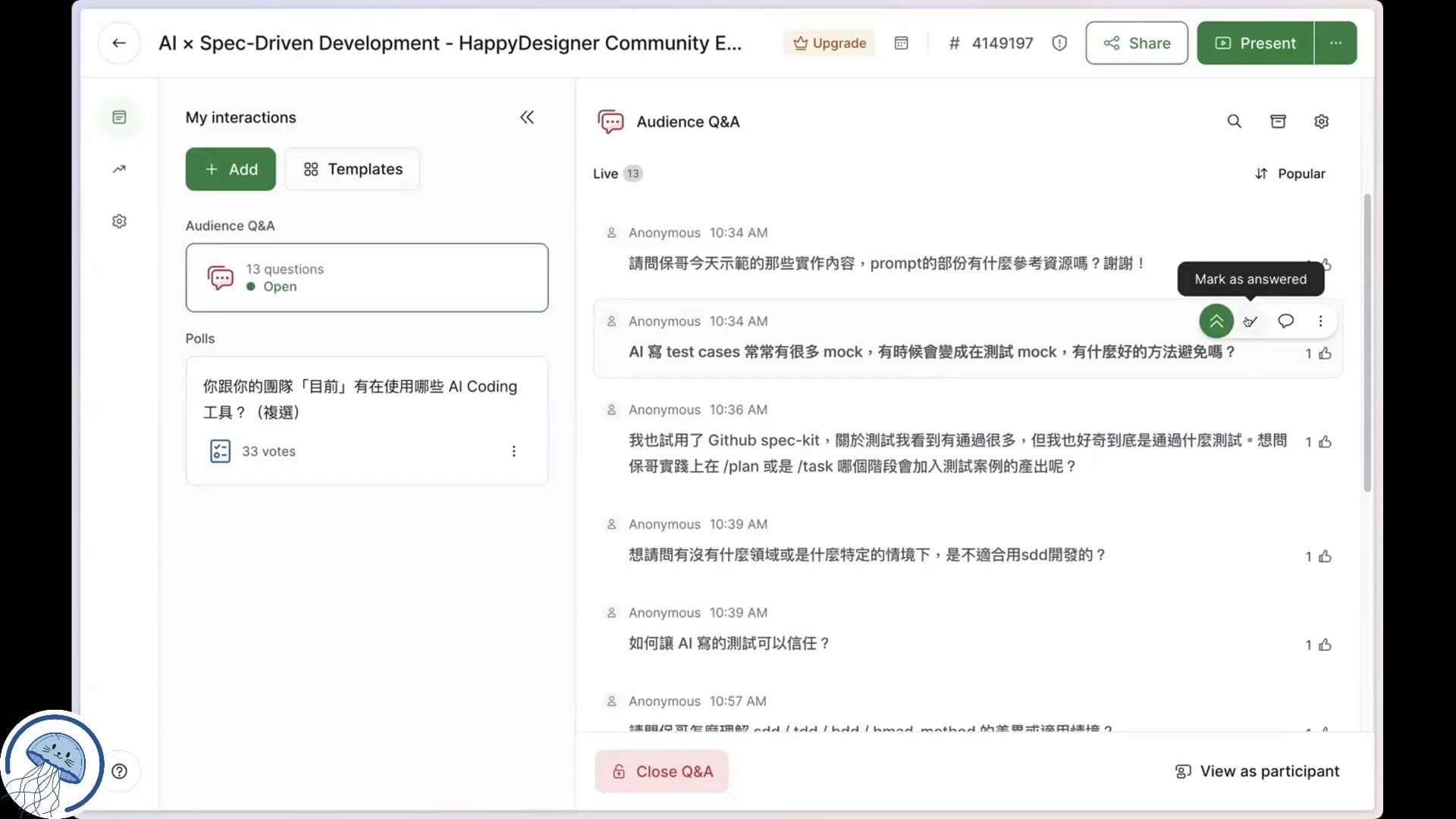Screen dimensions: 1456x819
Task: Click the help question mark icon
Action: [119, 771]
